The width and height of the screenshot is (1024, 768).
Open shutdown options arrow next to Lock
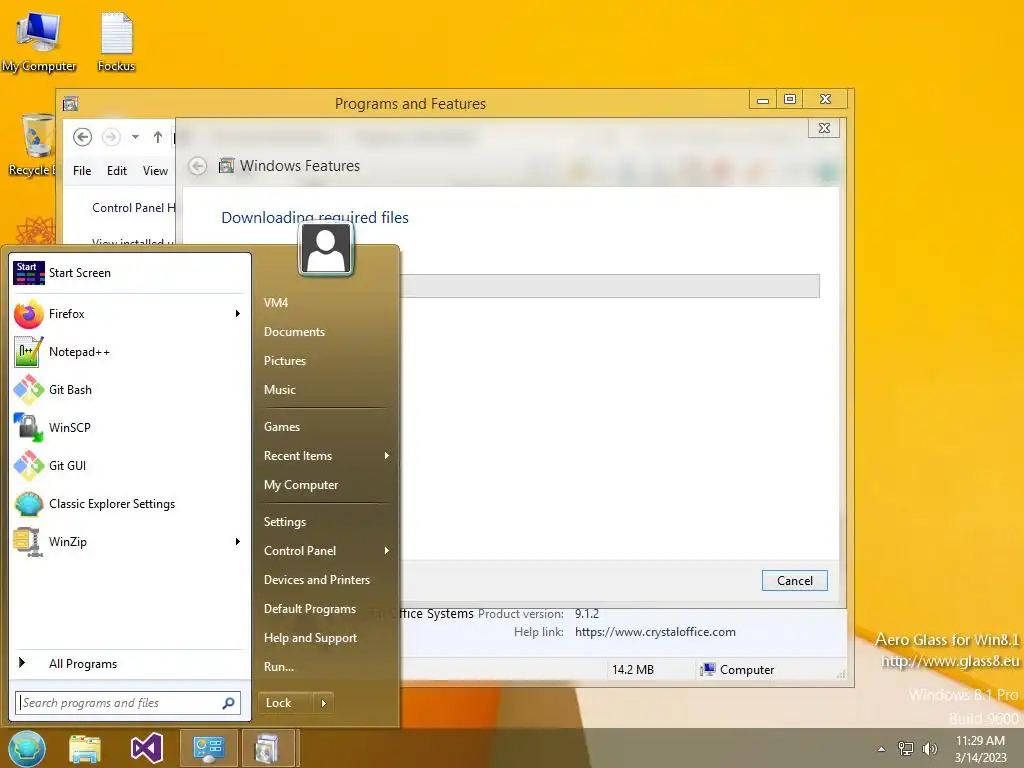(x=323, y=703)
